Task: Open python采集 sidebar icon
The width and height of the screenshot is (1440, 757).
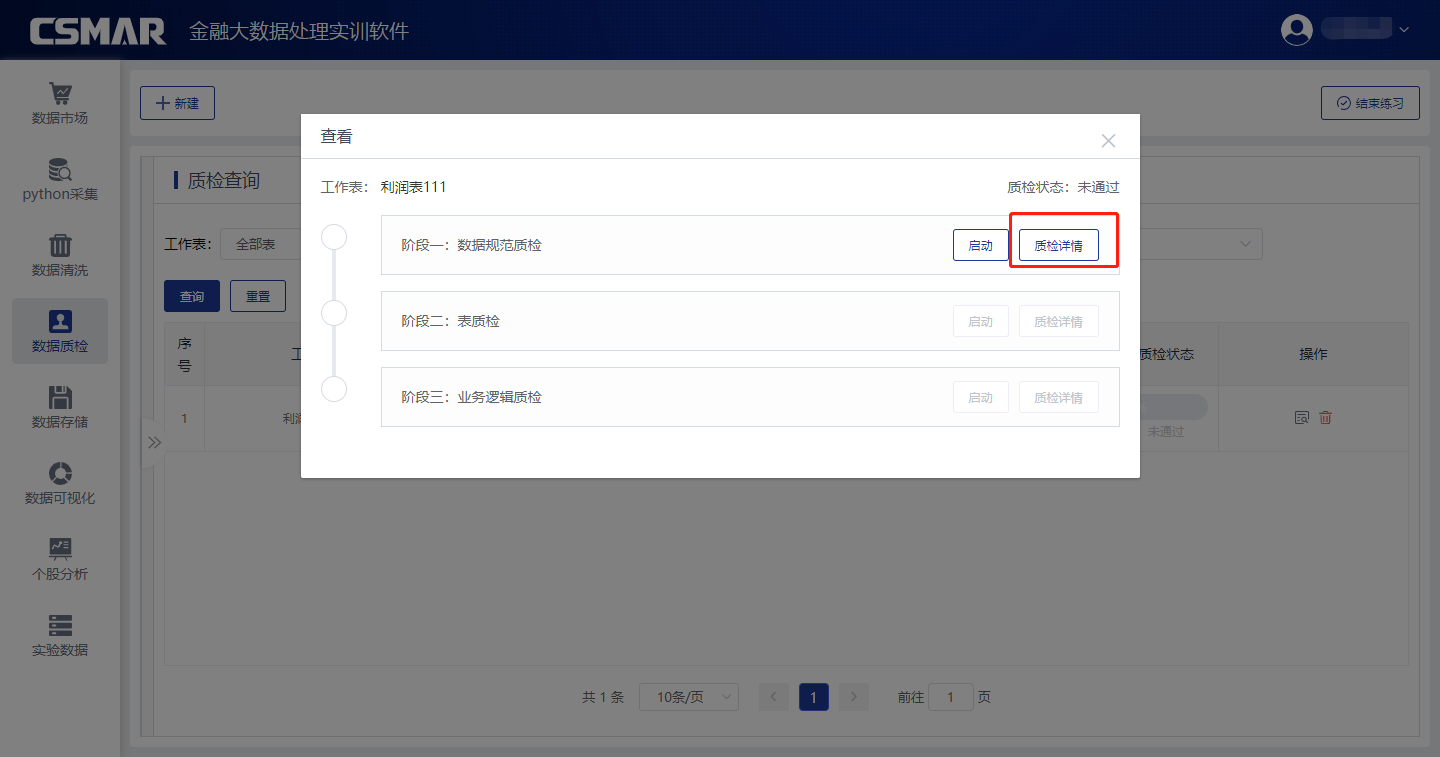Action: [60, 170]
